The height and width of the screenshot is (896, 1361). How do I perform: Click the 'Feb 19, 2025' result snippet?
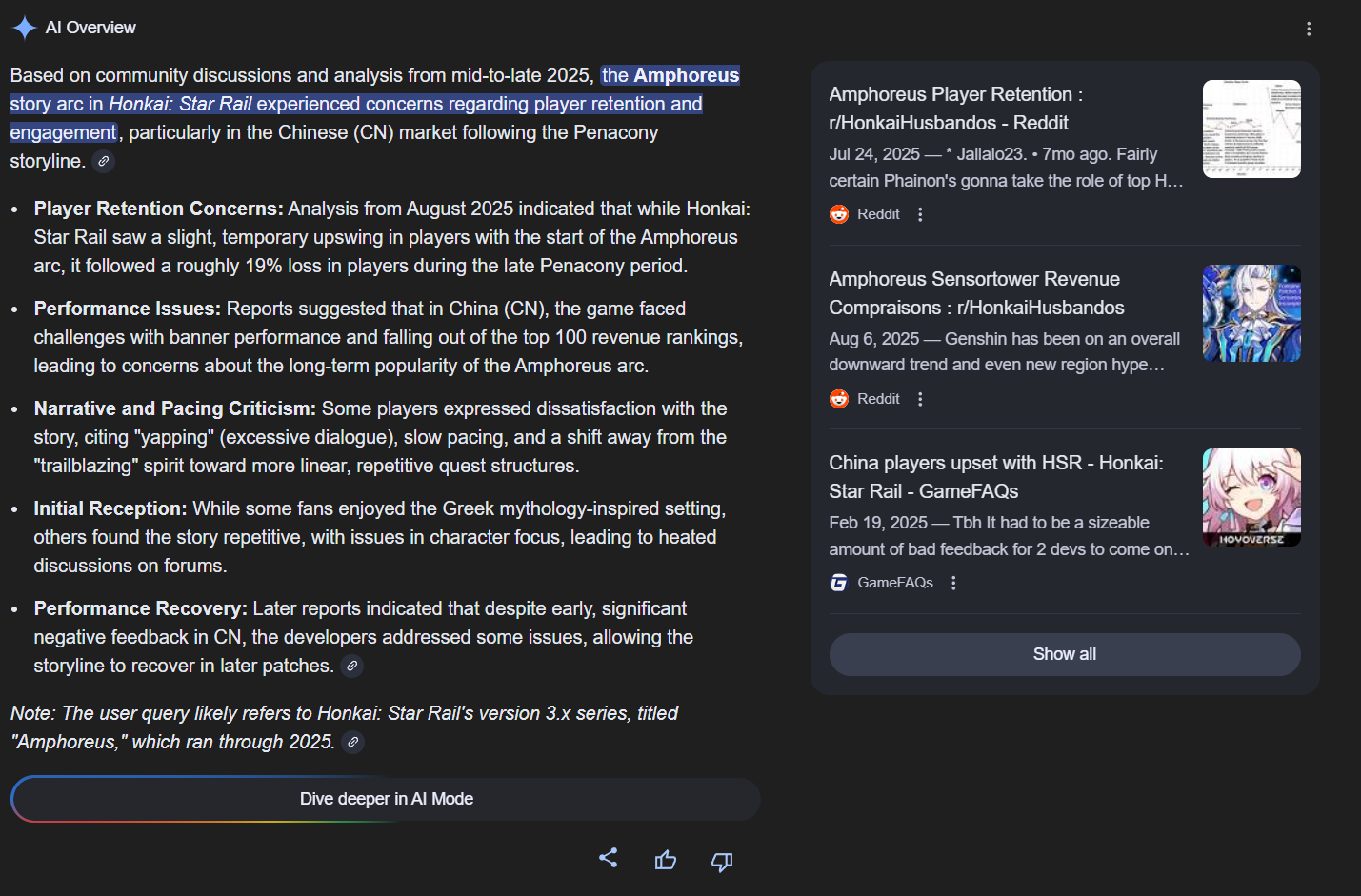click(x=1010, y=536)
